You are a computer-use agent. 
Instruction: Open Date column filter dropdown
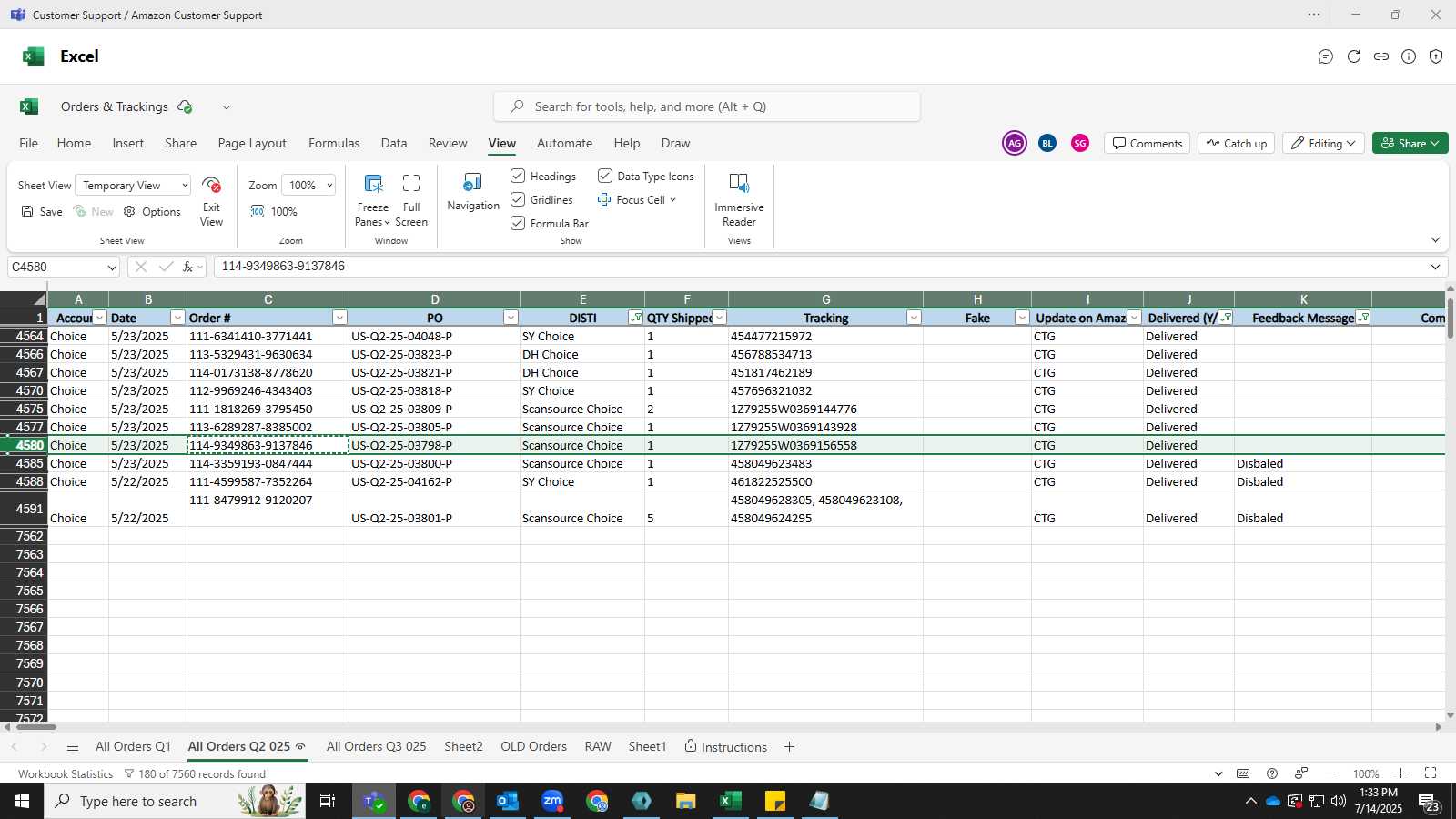tap(177, 318)
